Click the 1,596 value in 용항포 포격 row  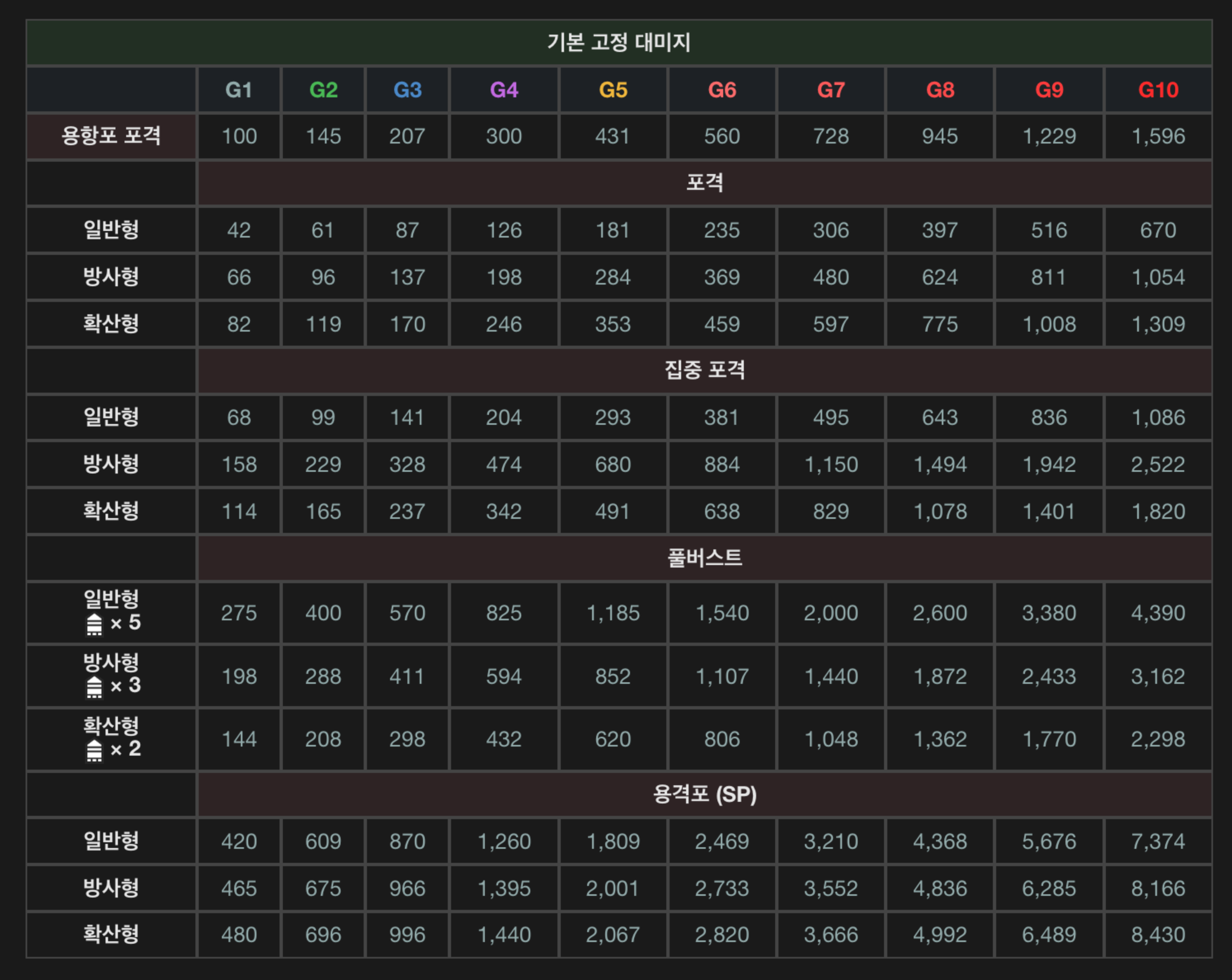1158,136
